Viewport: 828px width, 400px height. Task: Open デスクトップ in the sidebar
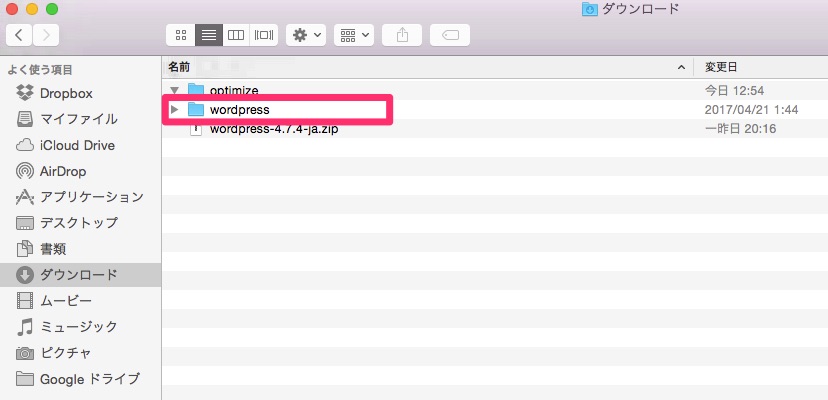coord(80,223)
